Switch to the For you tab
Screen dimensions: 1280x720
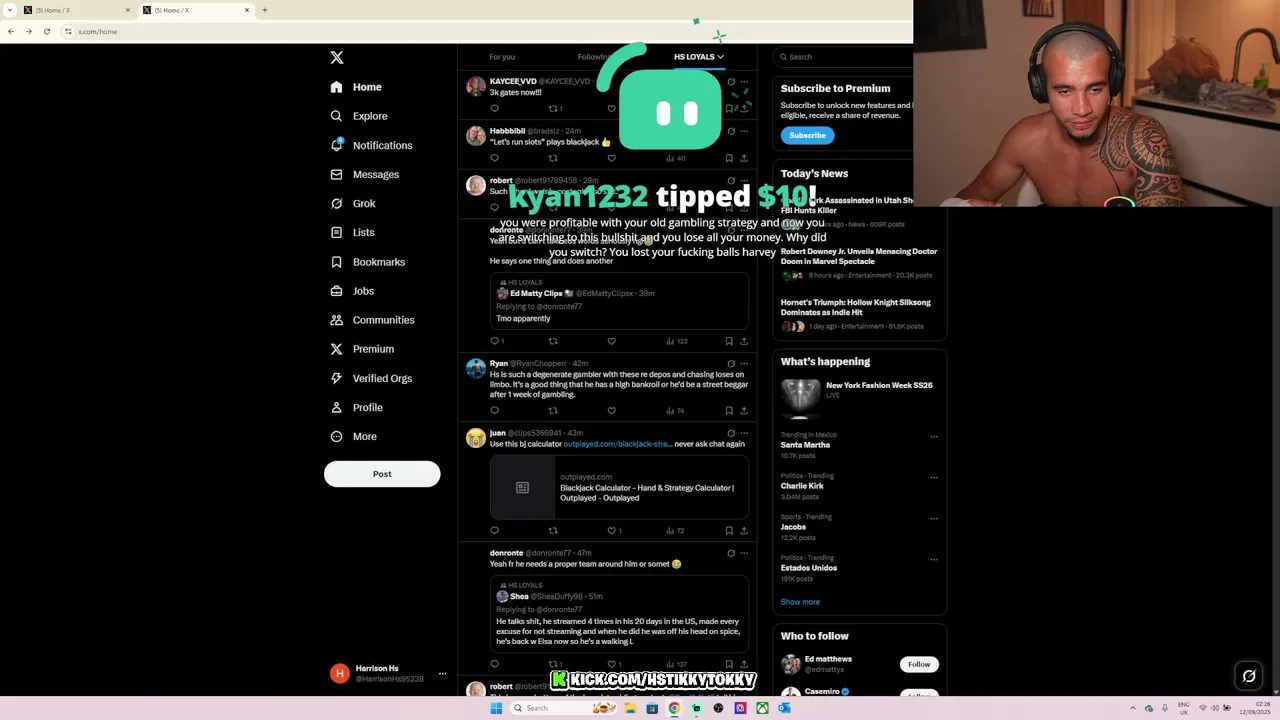tap(502, 57)
